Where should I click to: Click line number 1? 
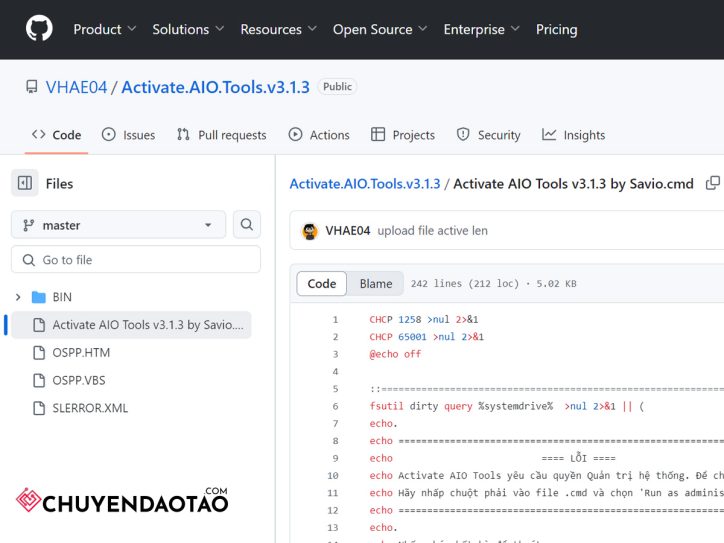(335, 320)
